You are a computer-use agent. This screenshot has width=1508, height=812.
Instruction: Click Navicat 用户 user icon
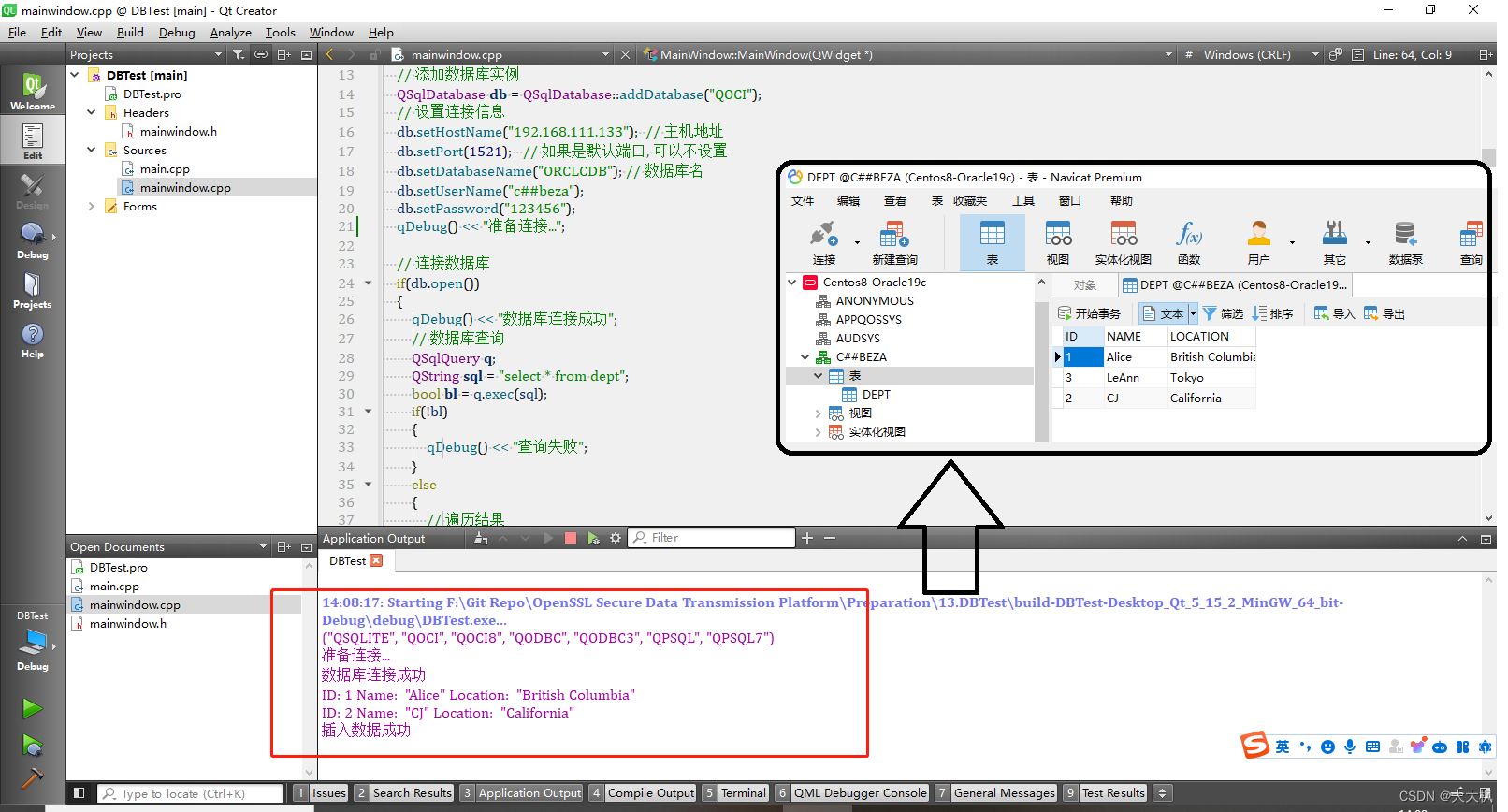pyautogui.click(x=1259, y=243)
